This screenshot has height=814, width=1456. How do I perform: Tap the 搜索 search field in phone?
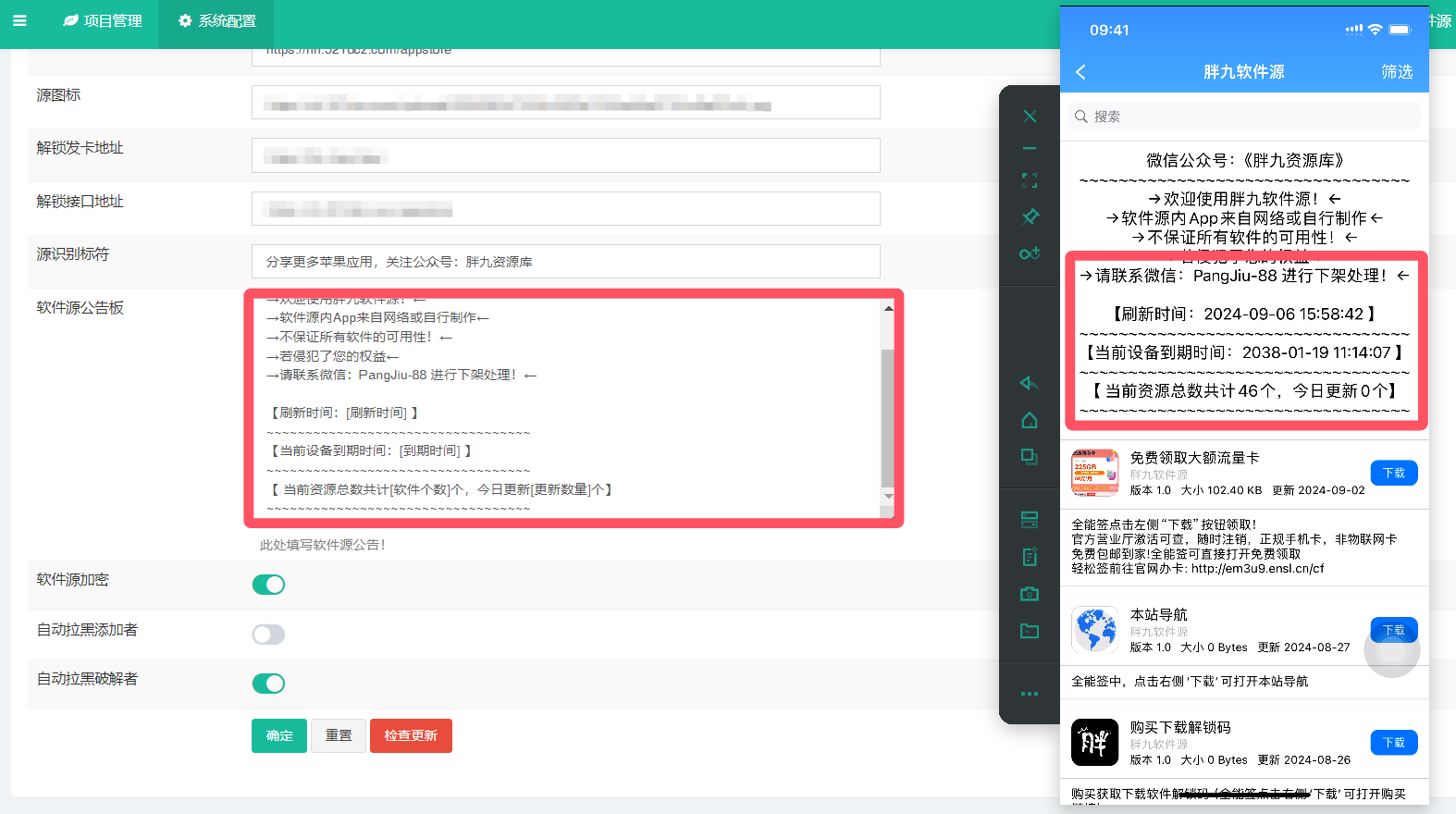point(1244,117)
